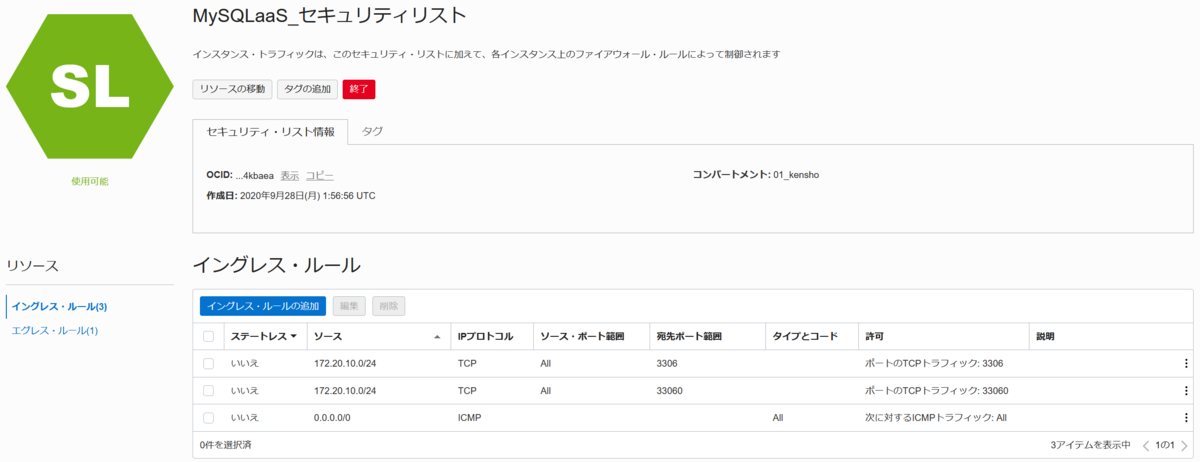Click 使用可能 status label
The width and height of the screenshot is (1200, 462).
click(90, 181)
